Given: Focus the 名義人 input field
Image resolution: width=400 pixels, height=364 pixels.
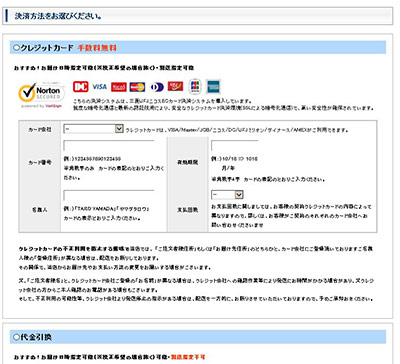Looking at the screenshot, I should click(109, 195).
